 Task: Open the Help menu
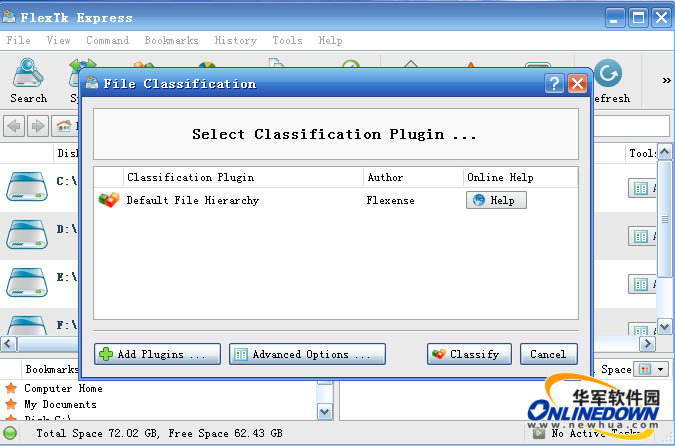331,40
